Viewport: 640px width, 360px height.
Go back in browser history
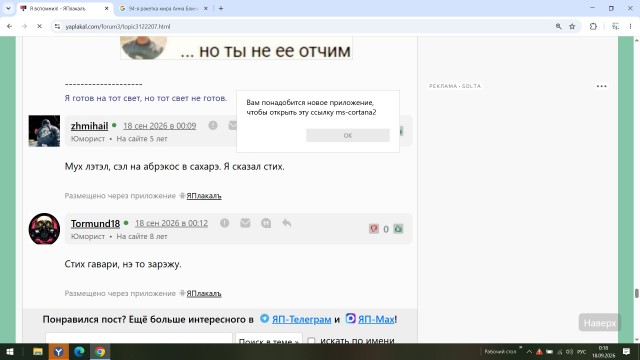point(10,27)
